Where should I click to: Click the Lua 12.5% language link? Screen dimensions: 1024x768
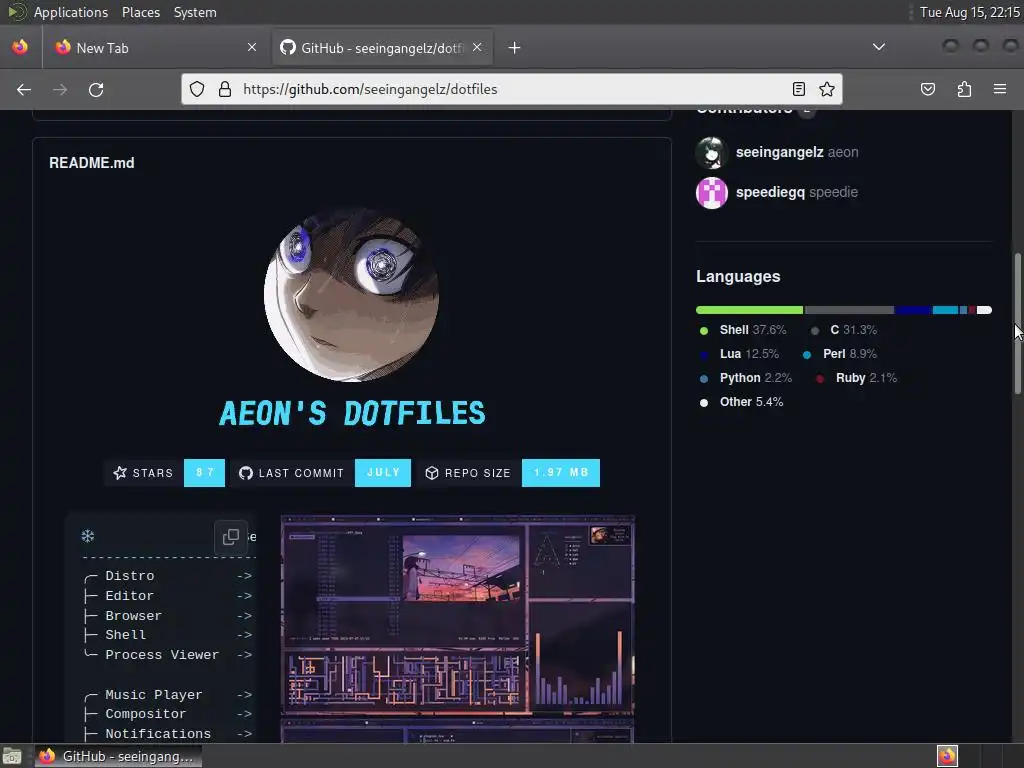pos(739,354)
